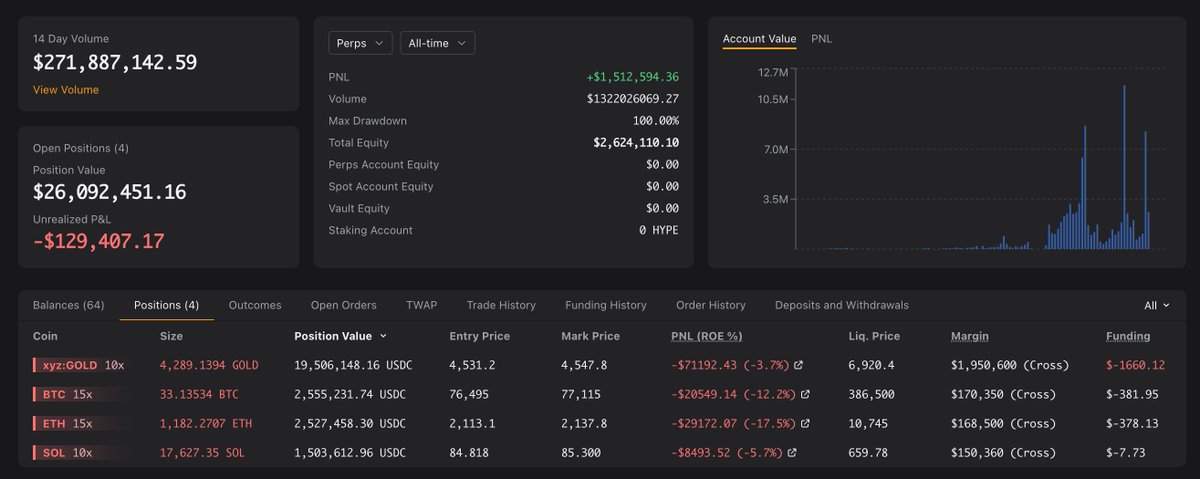
Task: Show the Balances (64) tab
Action: point(69,305)
